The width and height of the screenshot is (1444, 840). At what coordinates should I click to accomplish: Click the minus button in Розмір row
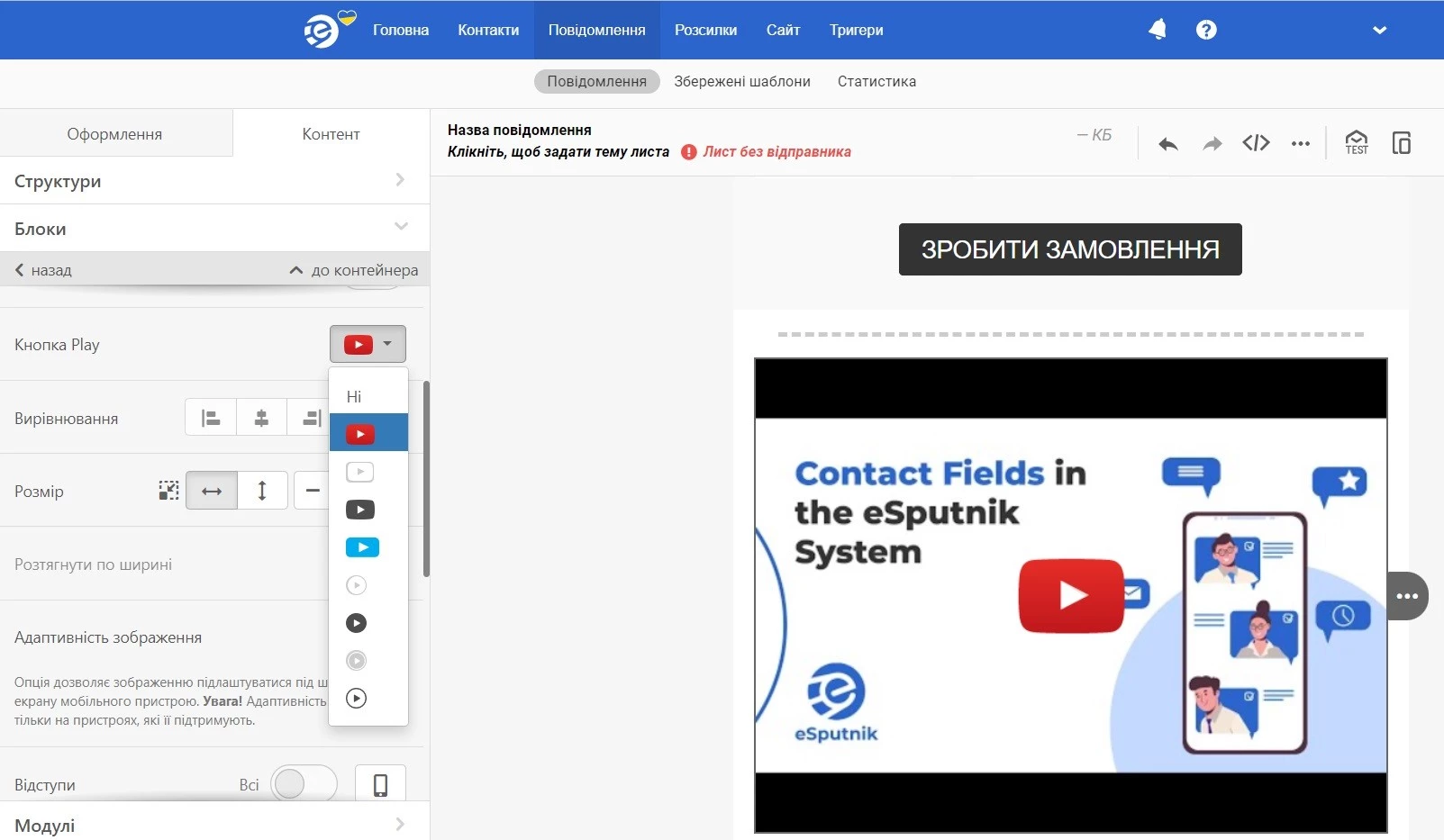tap(312, 491)
